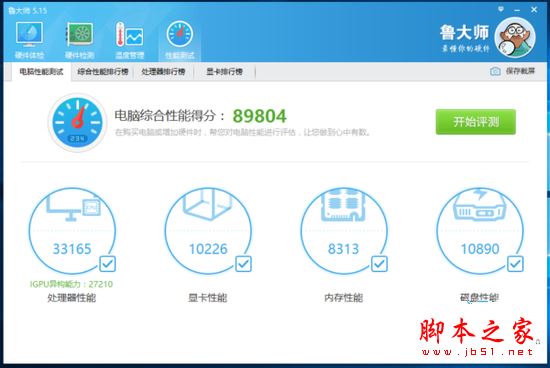Viewport: 550px width, 368px height.
Task: Click the disk drive icon
Action: pyautogui.click(x=479, y=205)
